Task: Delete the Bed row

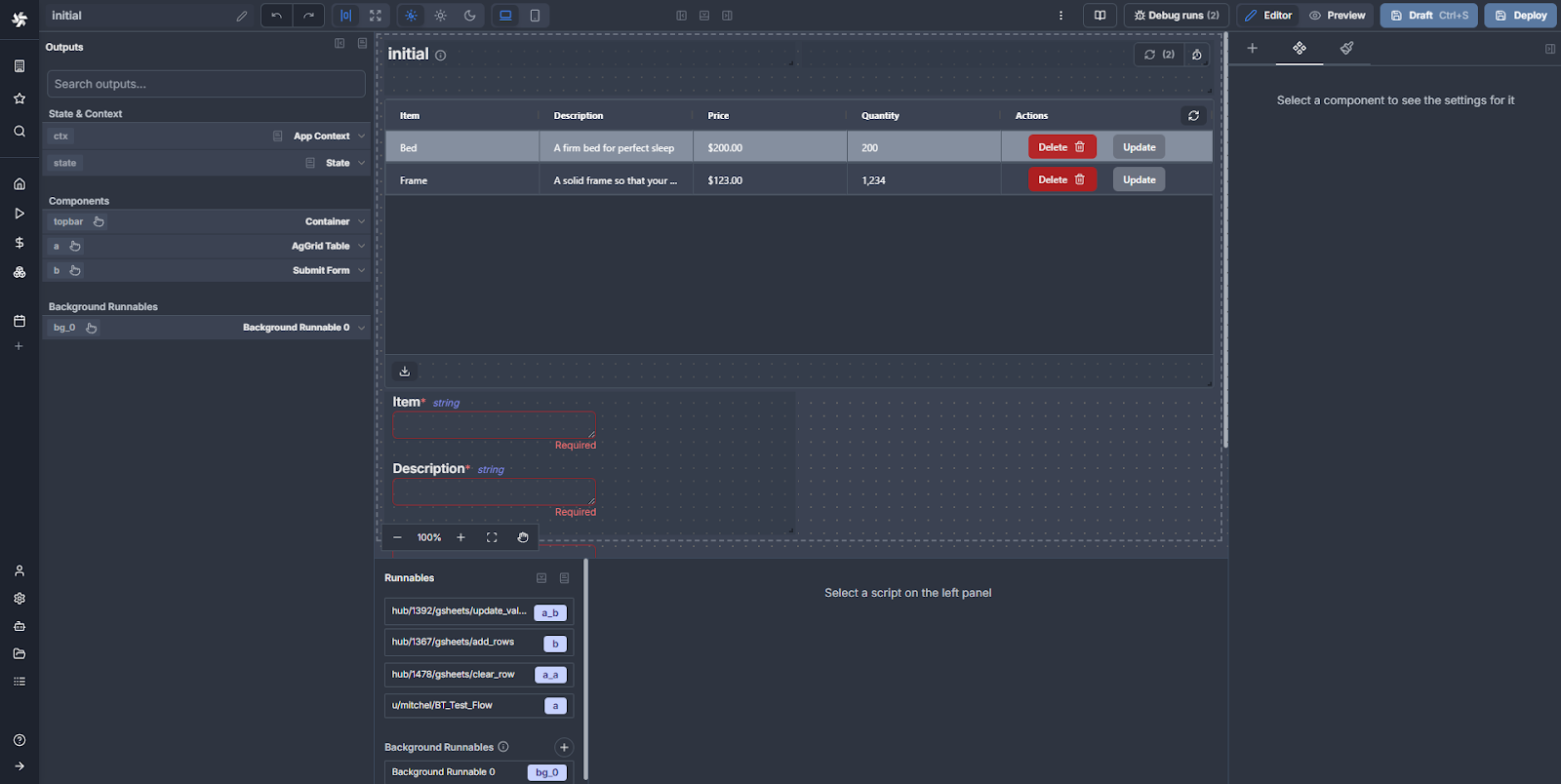Action: tap(1062, 147)
